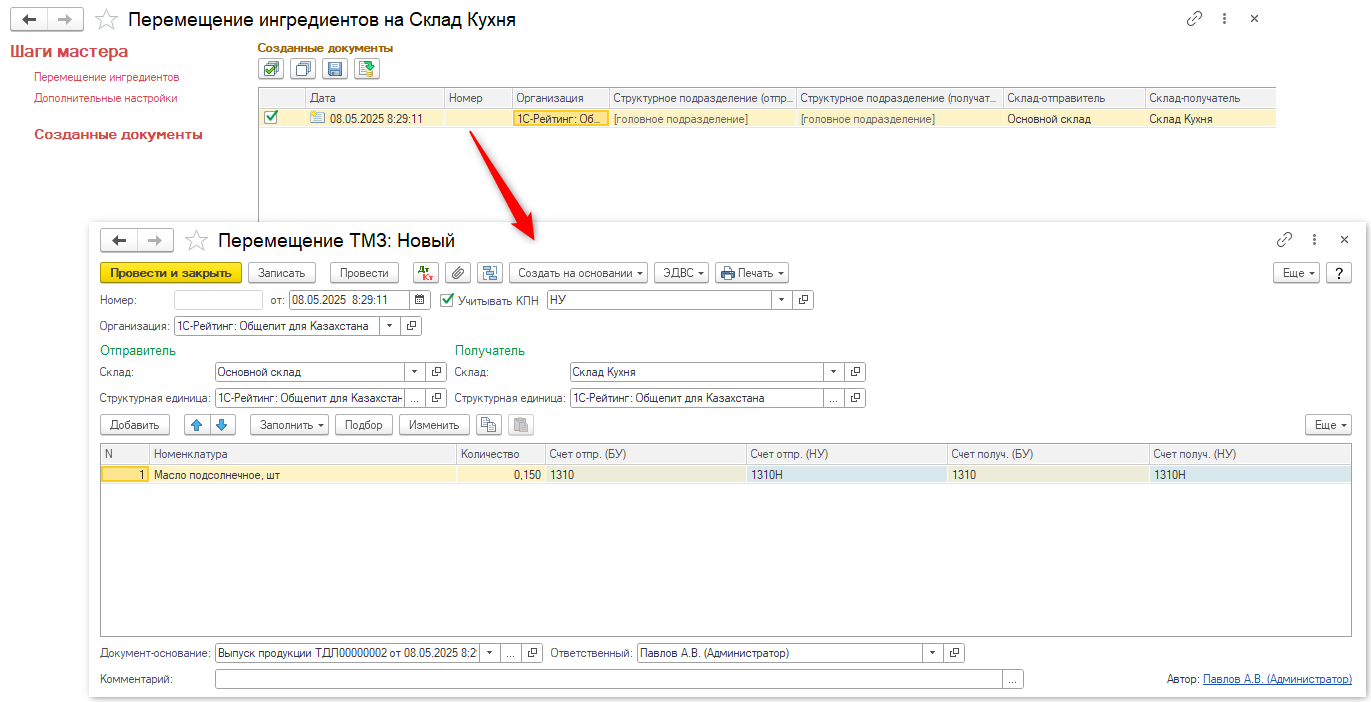The height and width of the screenshot is (702, 1371).
Task: Click the Дт/Кт postings icon
Action: [x=426, y=273]
